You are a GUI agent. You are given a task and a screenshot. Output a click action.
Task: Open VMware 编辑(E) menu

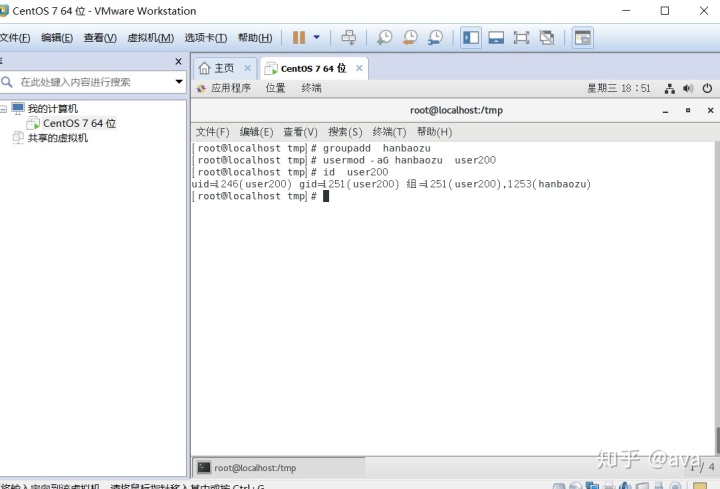57,38
